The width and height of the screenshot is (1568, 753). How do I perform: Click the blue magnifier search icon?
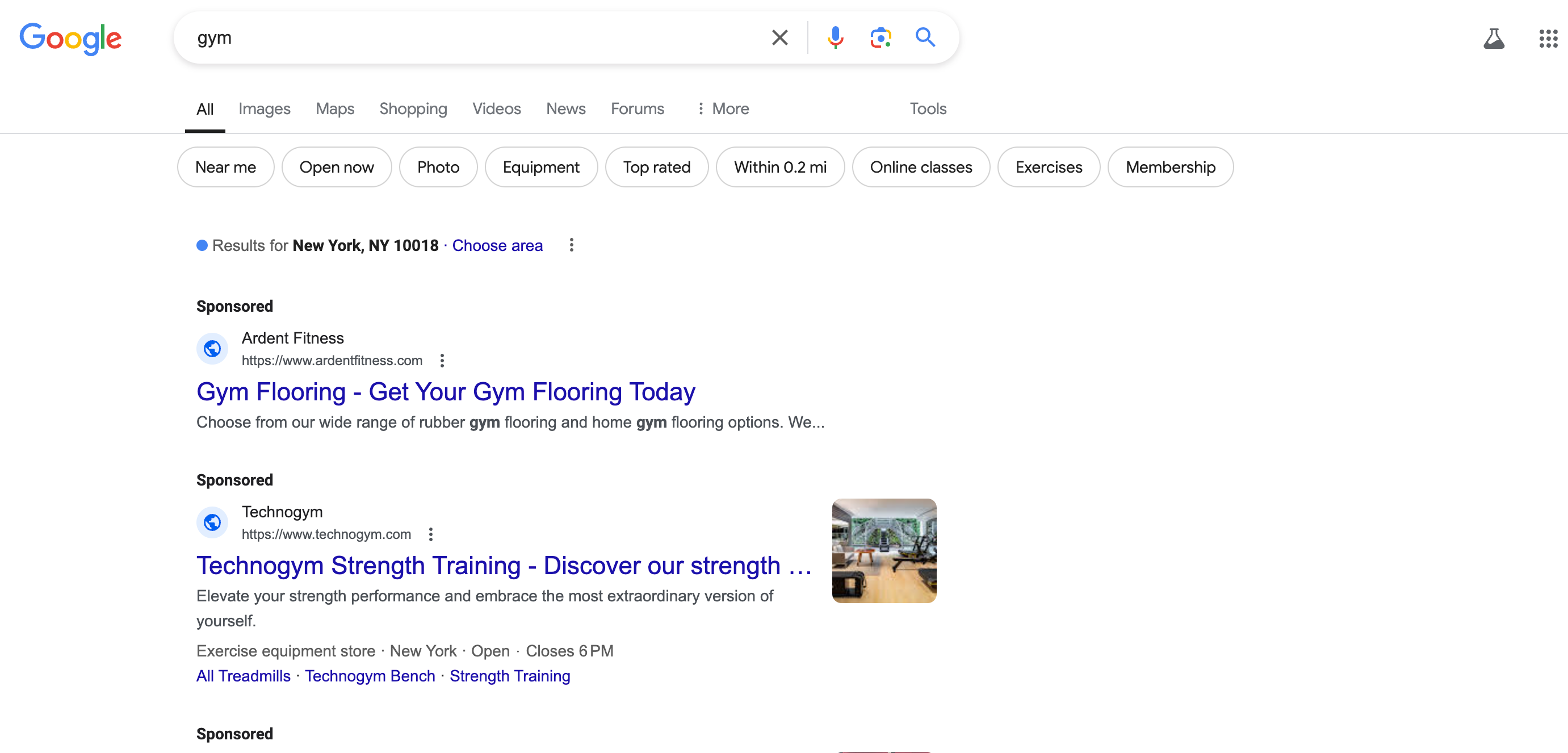[x=925, y=37]
